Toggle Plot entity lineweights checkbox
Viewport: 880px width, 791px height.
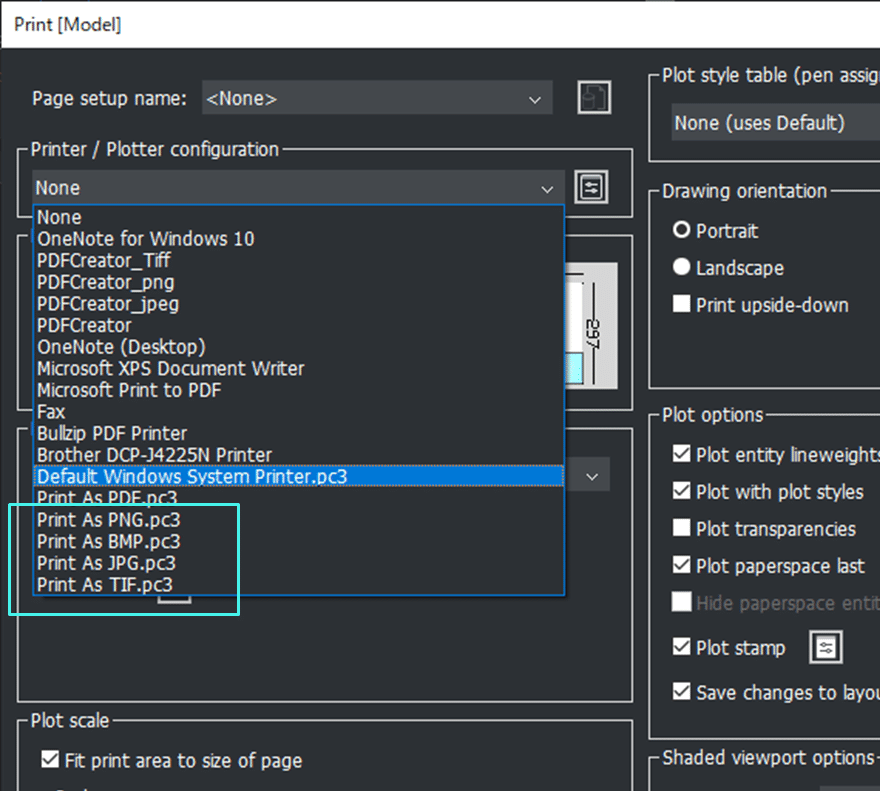(681, 454)
